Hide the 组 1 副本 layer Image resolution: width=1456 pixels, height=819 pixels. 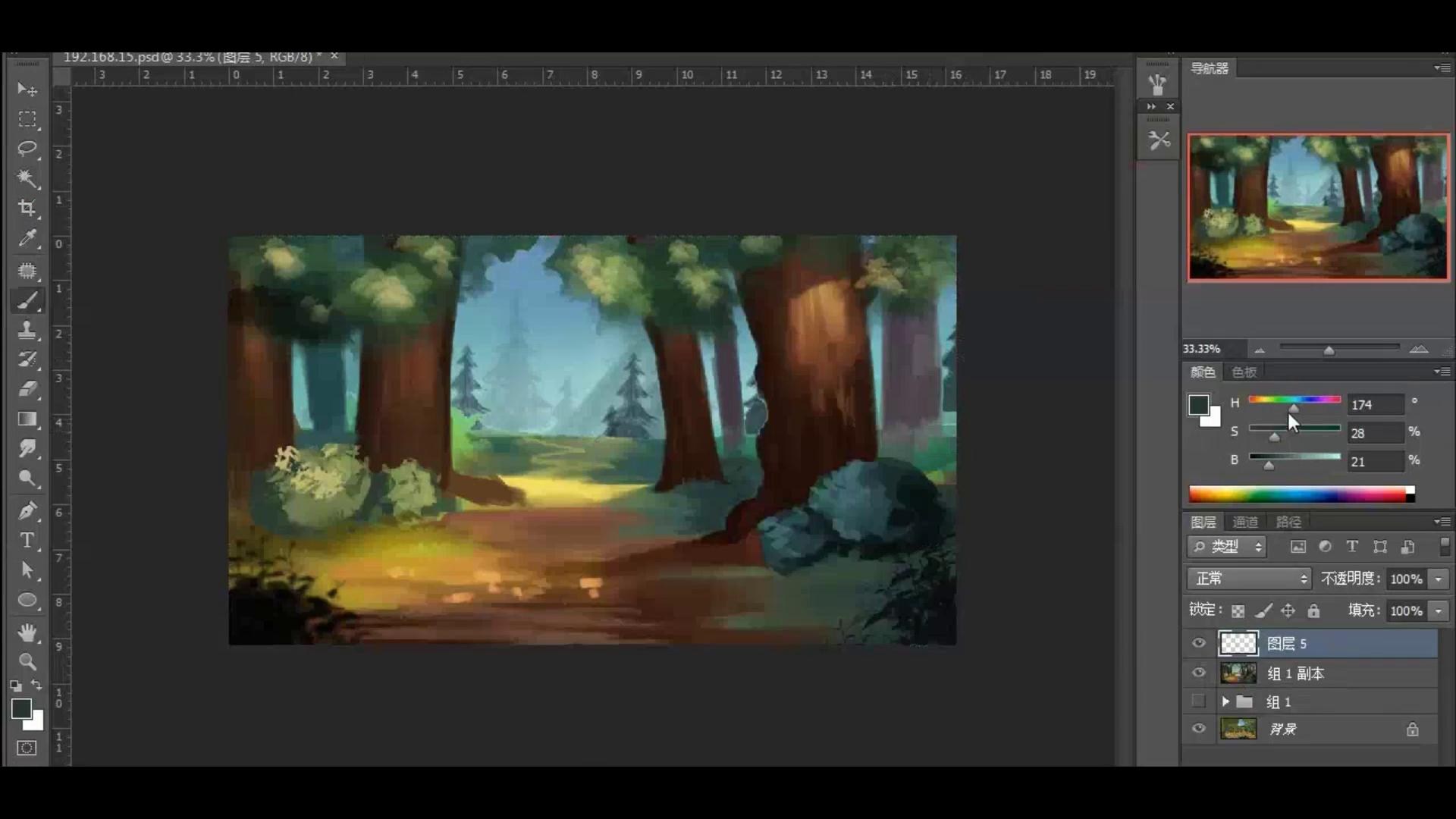[1198, 673]
